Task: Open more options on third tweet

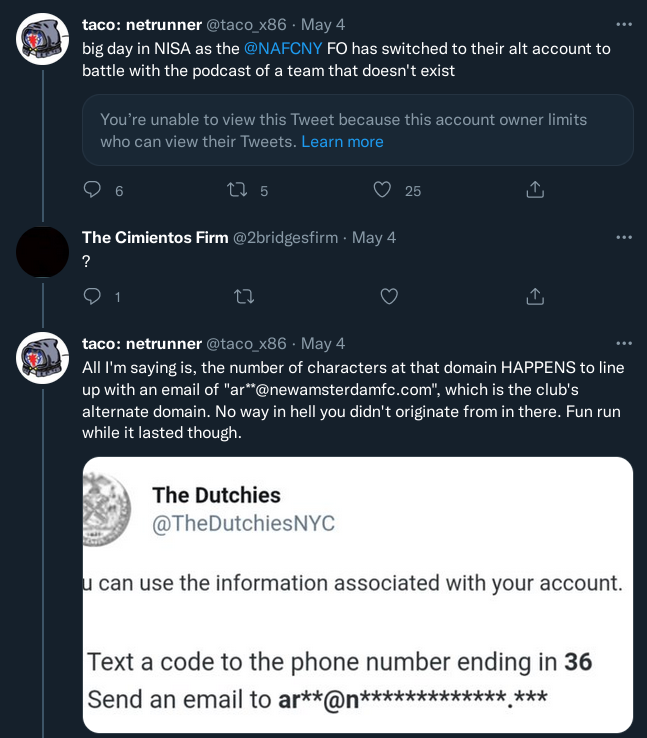Action: (624, 344)
